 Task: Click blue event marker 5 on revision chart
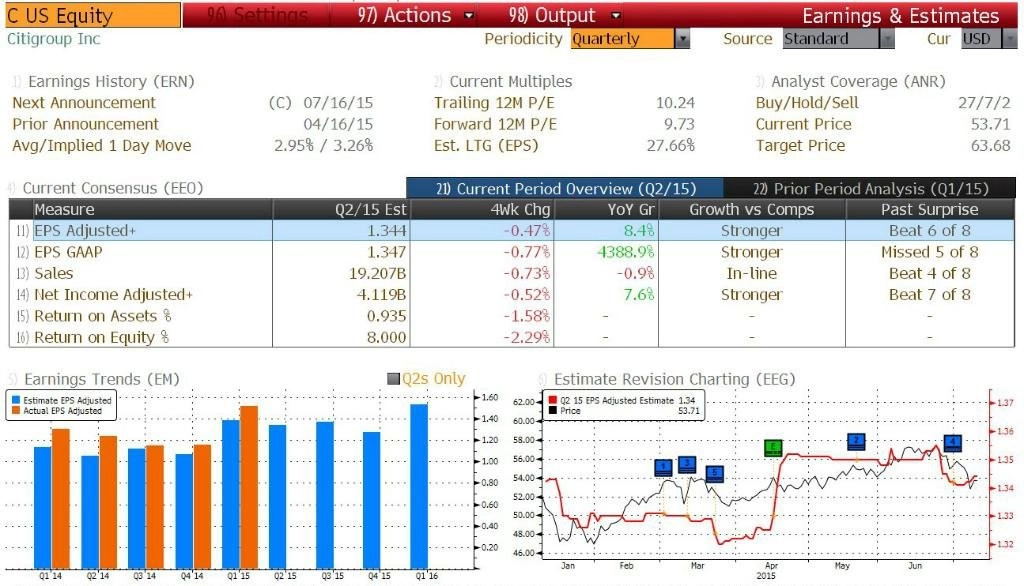click(x=715, y=473)
